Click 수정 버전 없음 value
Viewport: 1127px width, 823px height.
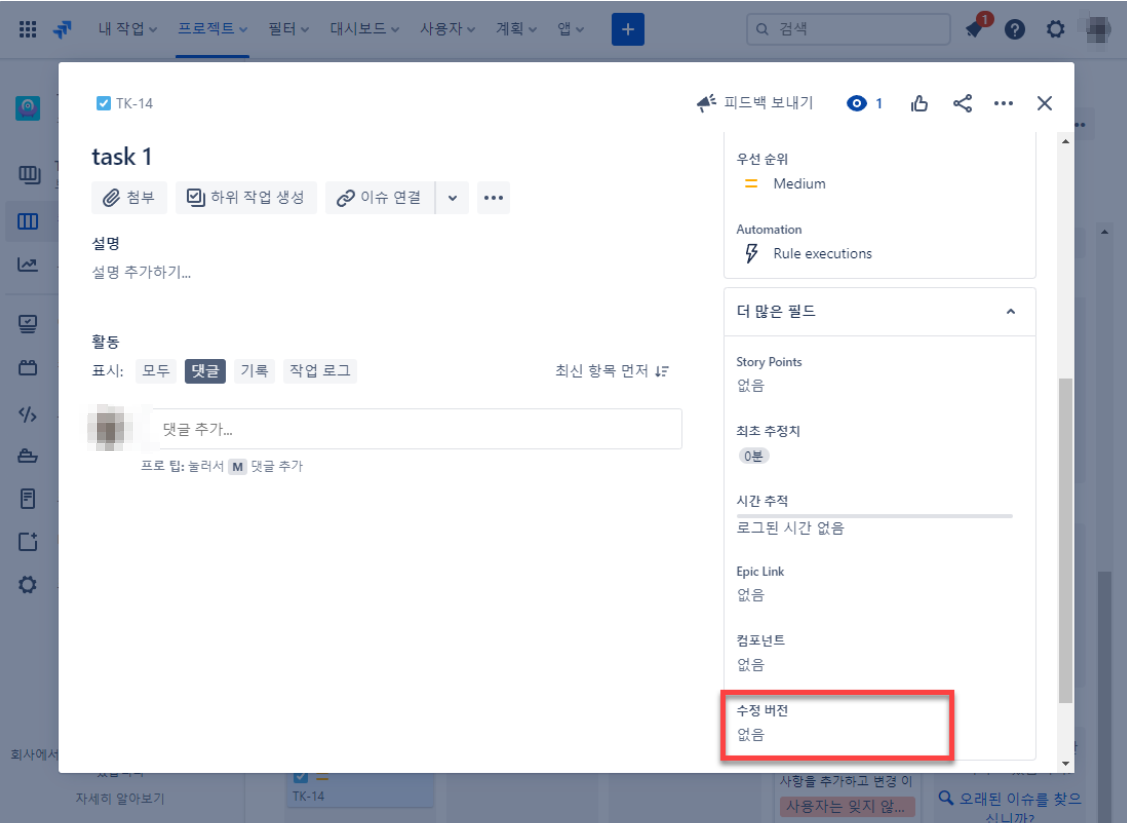point(750,735)
